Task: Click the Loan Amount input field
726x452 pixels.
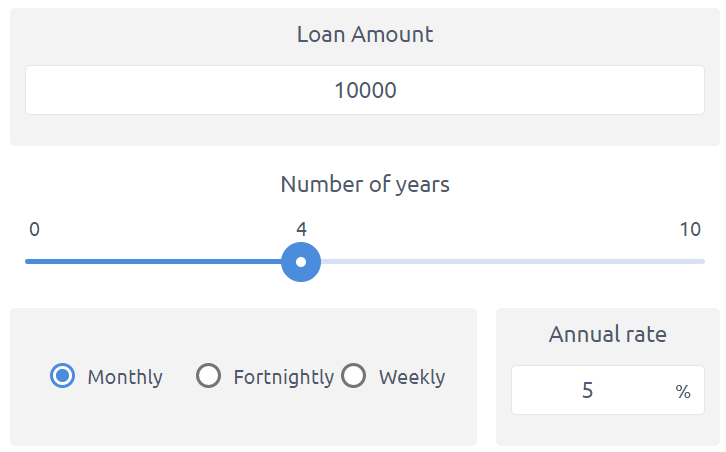Action: click(365, 90)
